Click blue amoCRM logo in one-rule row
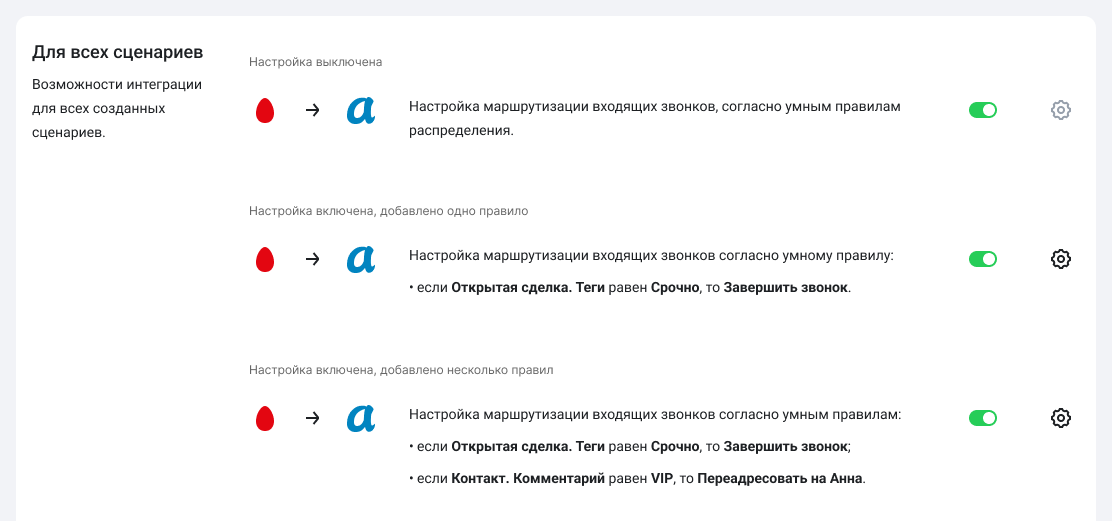 (x=360, y=259)
